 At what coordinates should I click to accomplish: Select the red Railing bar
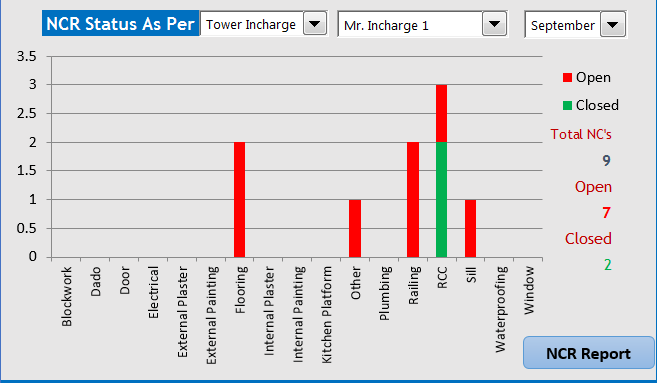tap(413, 199)
